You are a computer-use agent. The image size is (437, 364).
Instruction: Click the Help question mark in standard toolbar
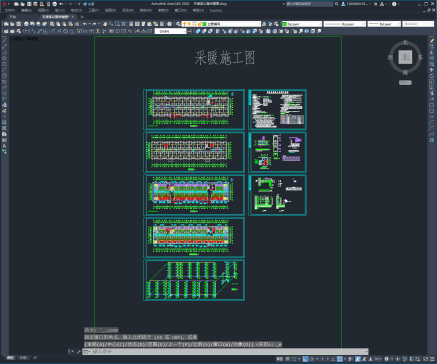point(170,24)
